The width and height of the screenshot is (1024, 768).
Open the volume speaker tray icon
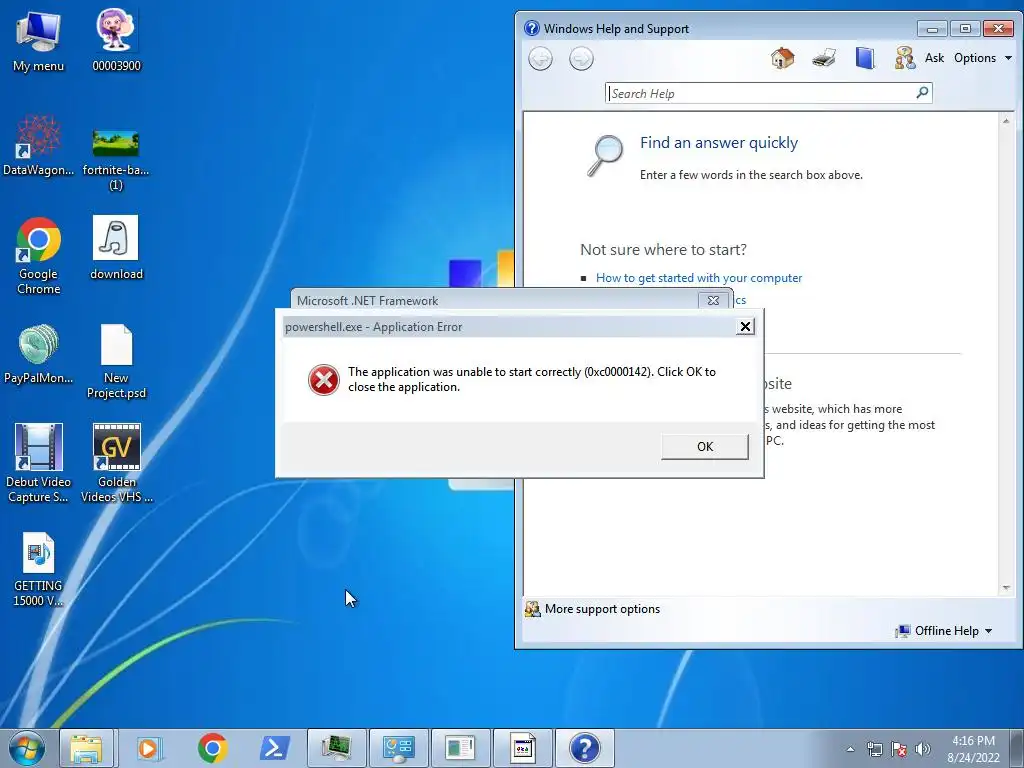tap(923, 749)
